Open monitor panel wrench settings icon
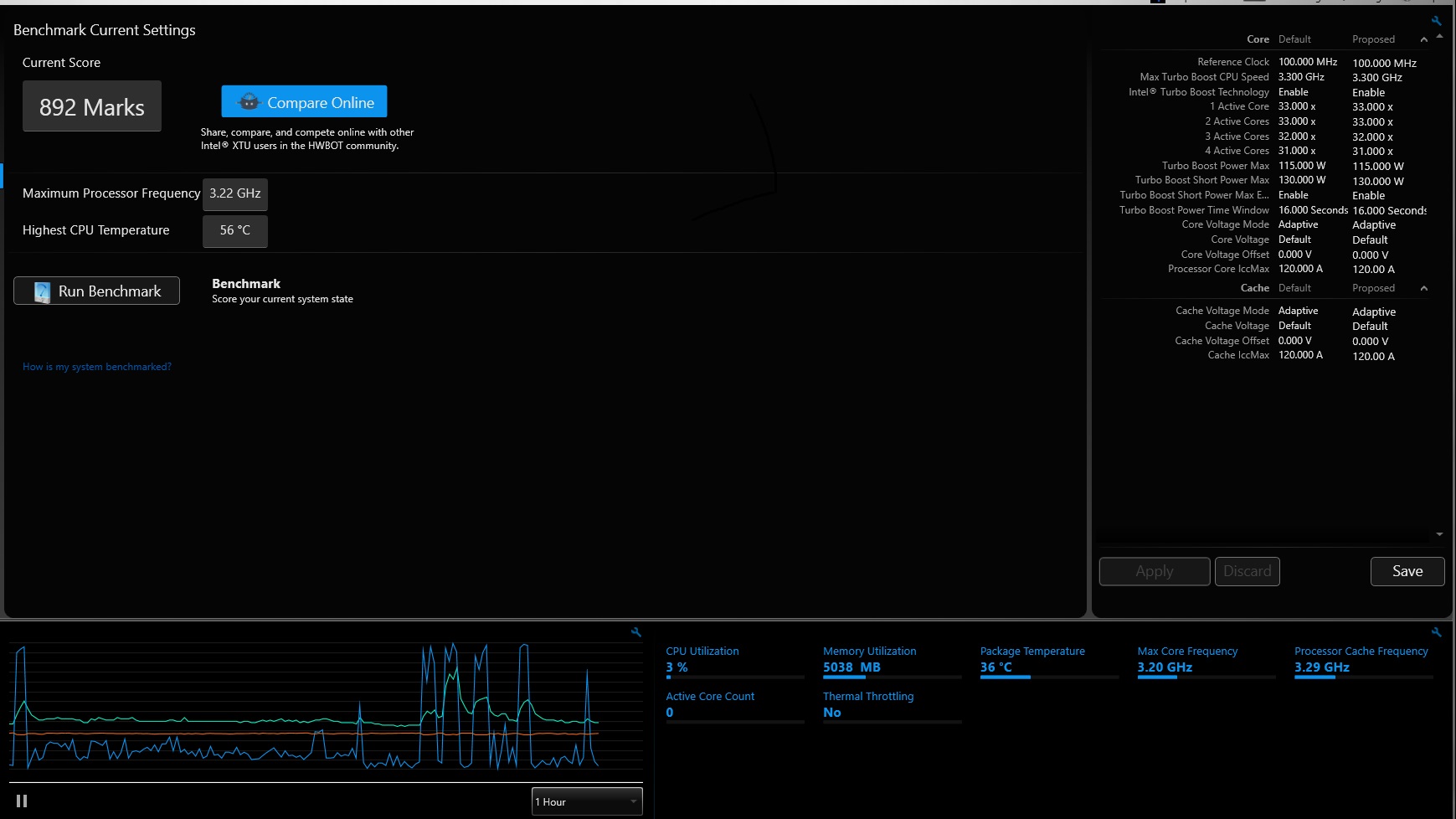 click(x=1437, y=632)
